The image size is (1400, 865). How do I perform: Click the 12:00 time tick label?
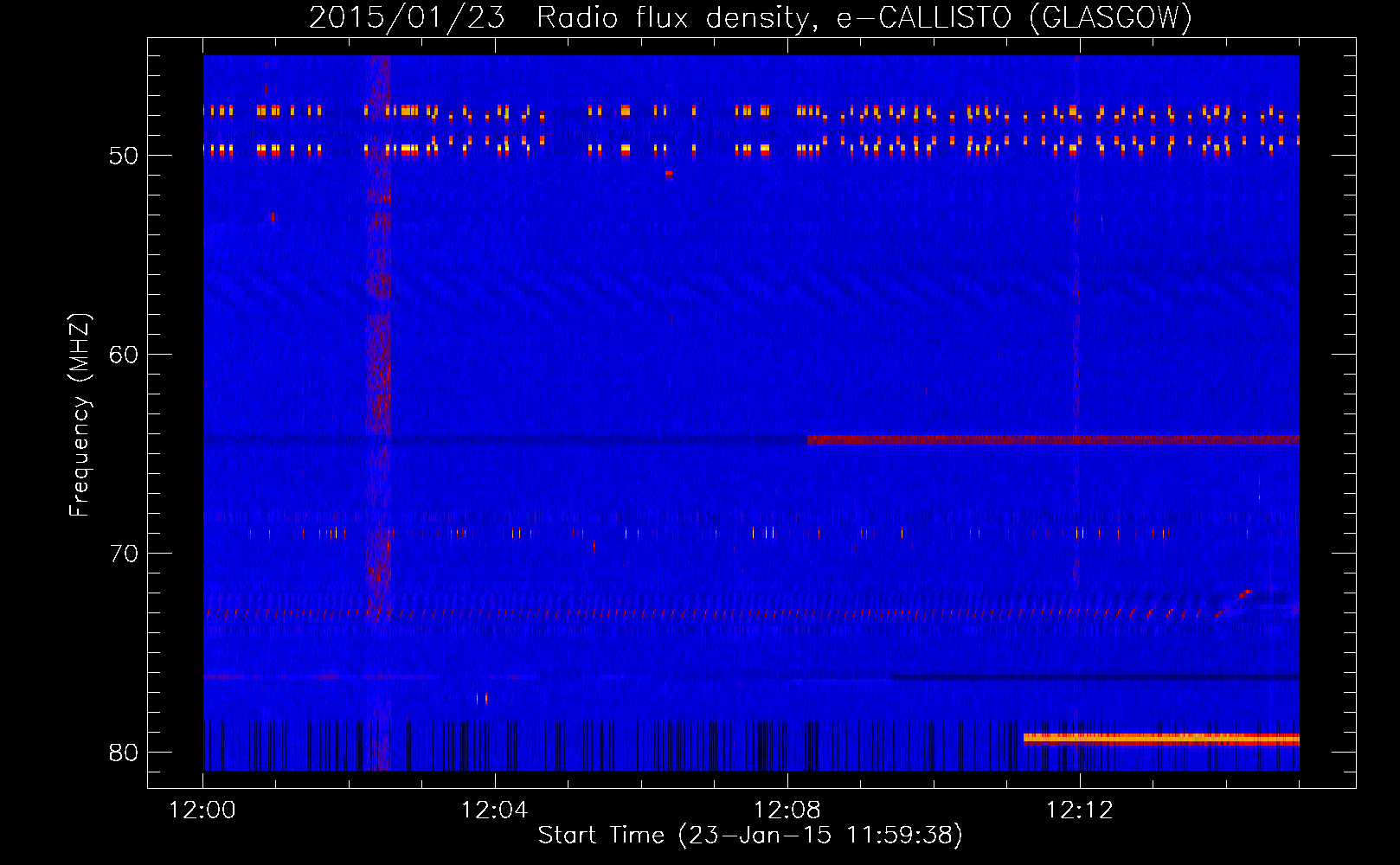(202, 811)
